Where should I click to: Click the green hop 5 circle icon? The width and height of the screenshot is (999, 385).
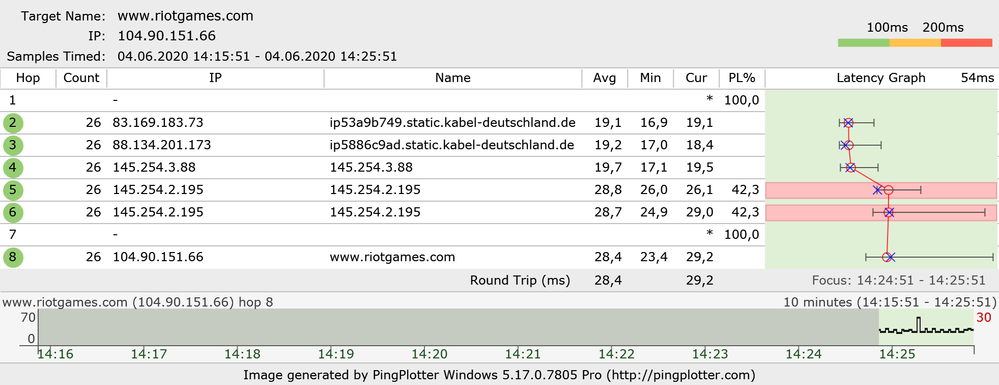pos(13,190)
